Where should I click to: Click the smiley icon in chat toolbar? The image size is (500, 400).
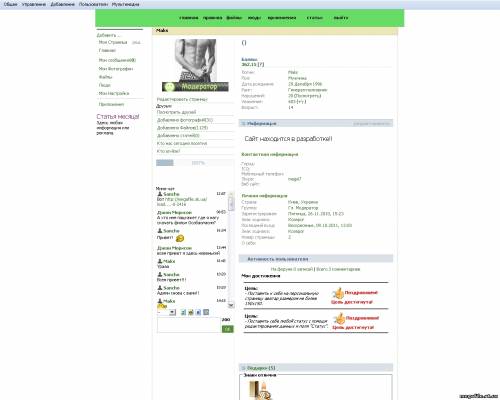191,312
